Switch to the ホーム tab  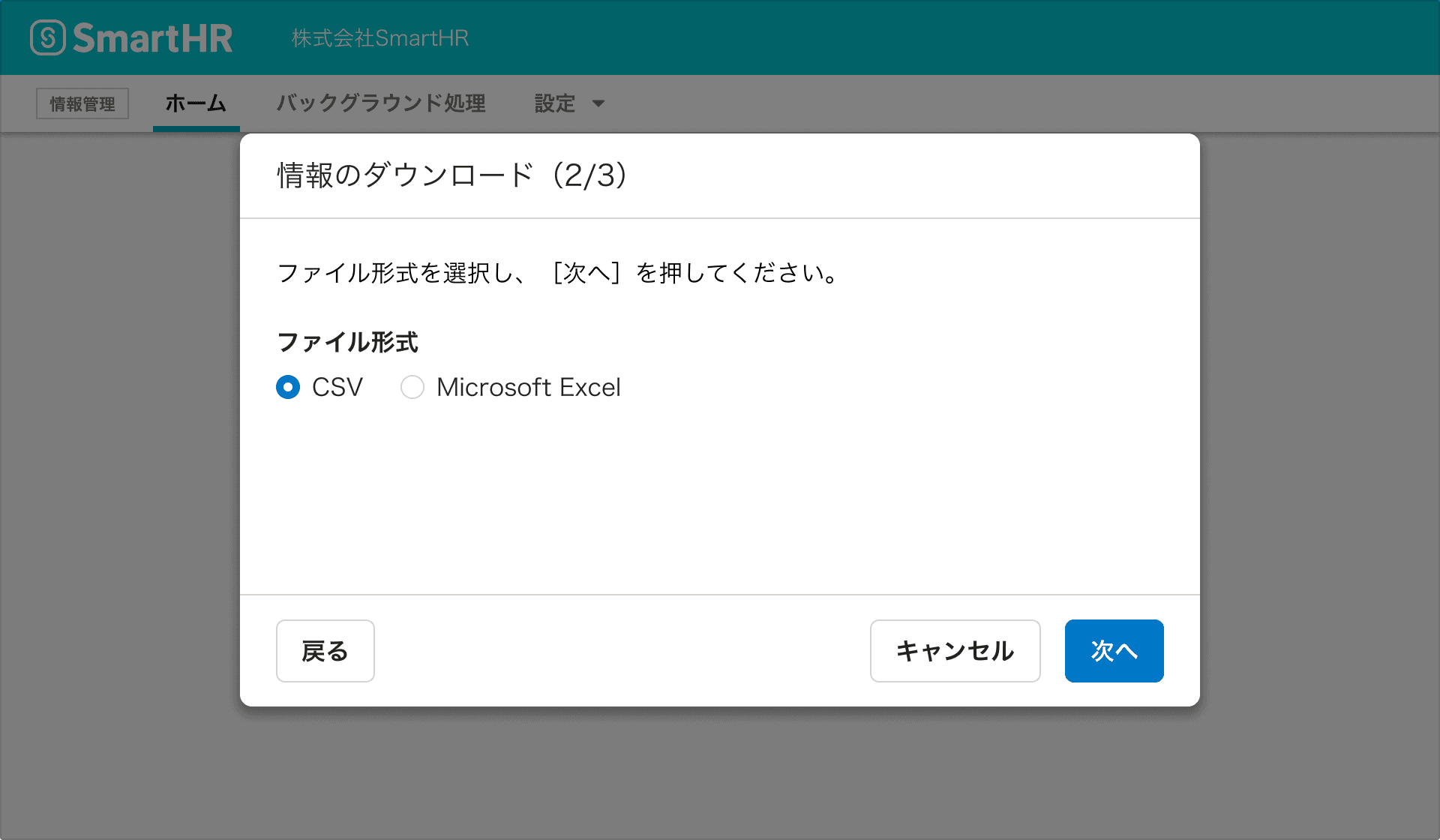196,103
